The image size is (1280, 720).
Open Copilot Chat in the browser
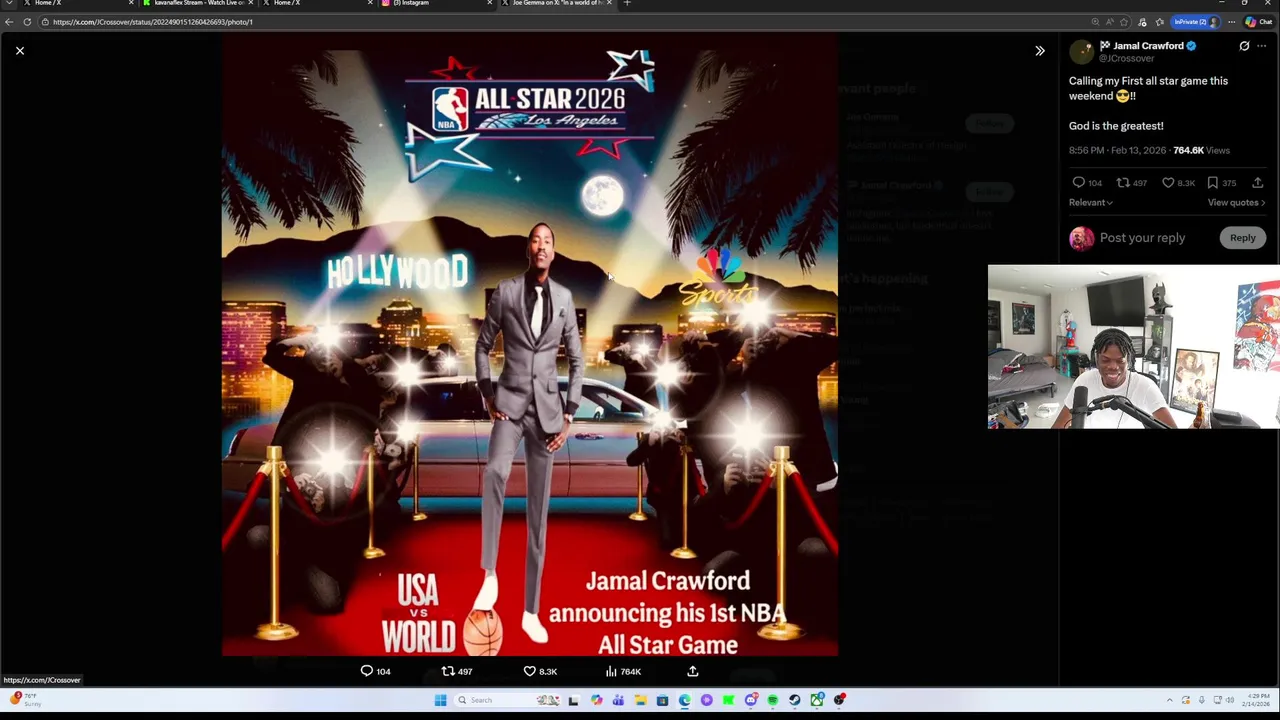click(x=1257, y=22)
